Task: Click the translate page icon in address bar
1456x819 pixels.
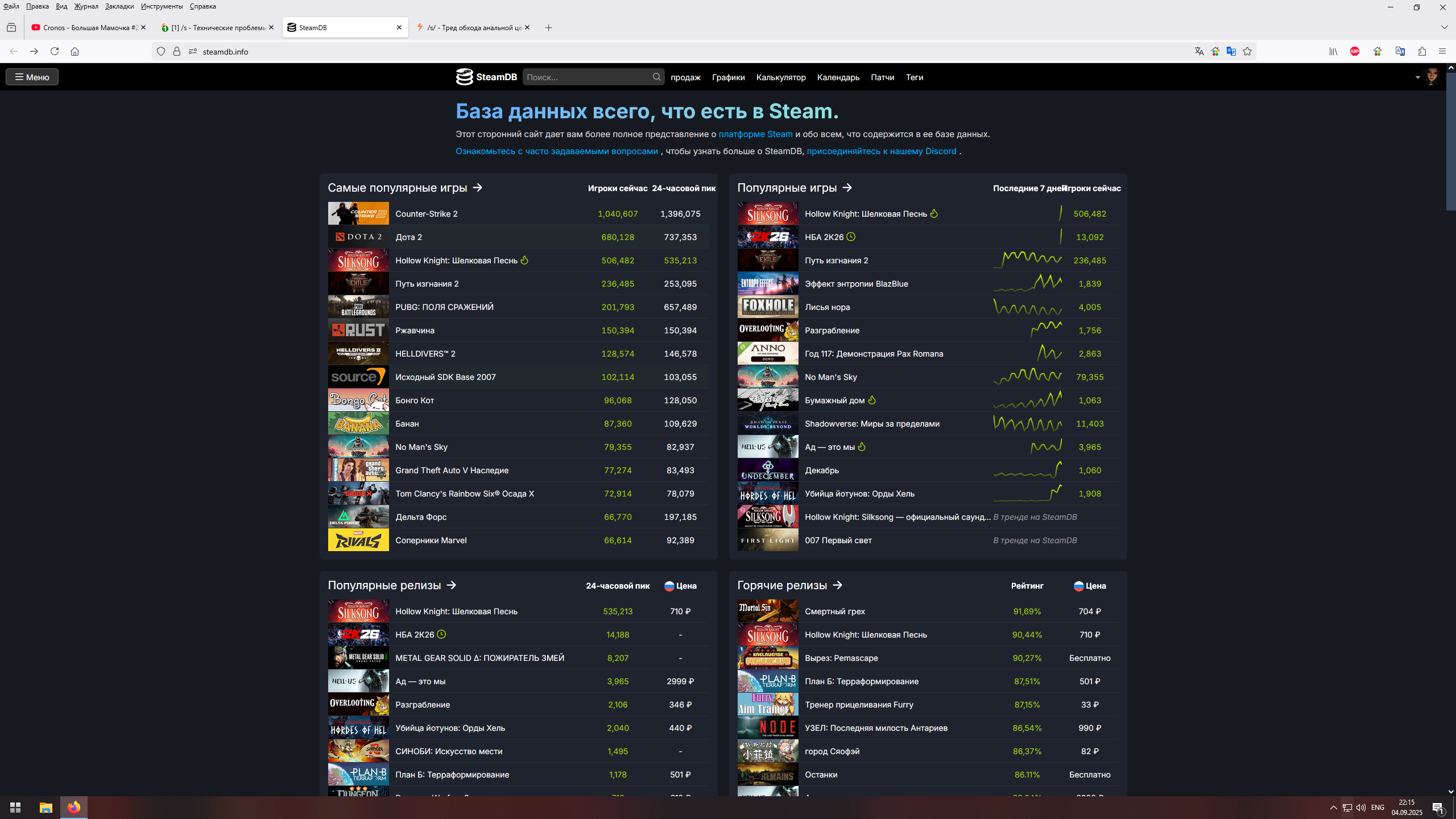Action: (1199, 51)
